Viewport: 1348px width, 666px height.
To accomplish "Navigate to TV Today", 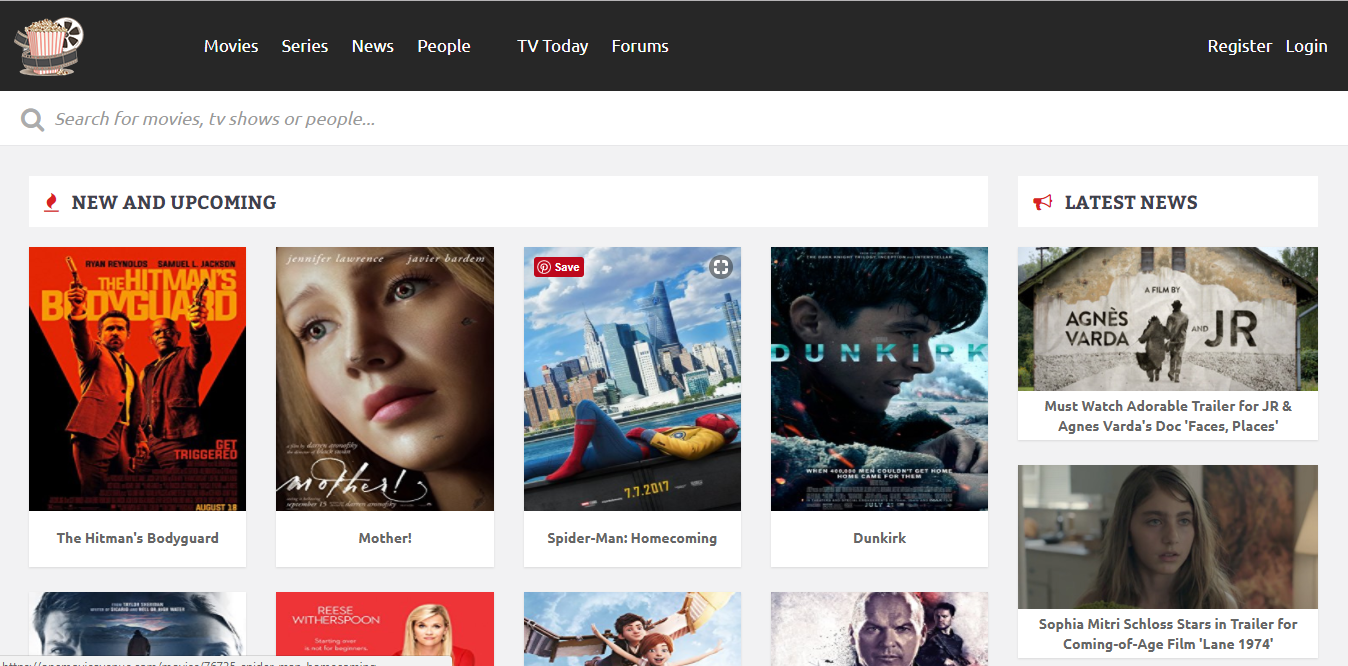I will [553, 46].
